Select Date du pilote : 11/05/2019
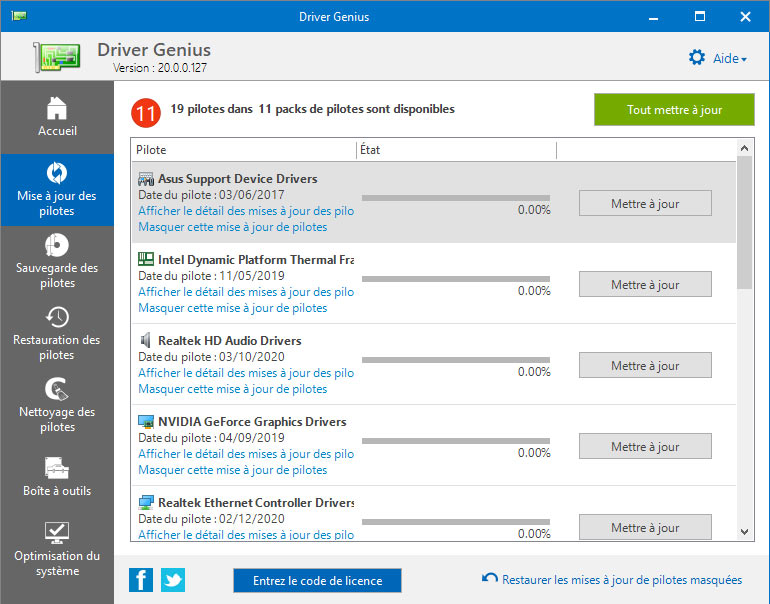 click(211, 275)
